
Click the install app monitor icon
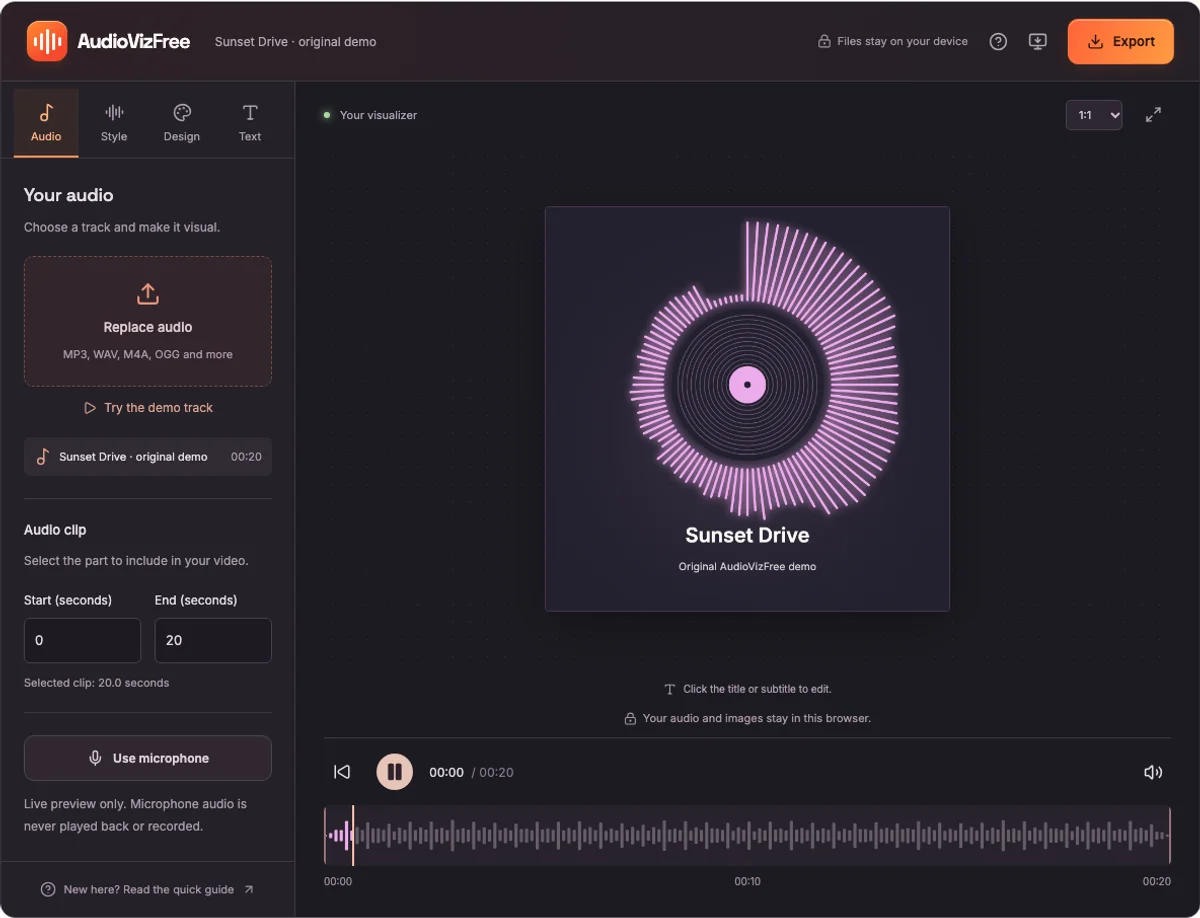click(x=1038, y=42)
